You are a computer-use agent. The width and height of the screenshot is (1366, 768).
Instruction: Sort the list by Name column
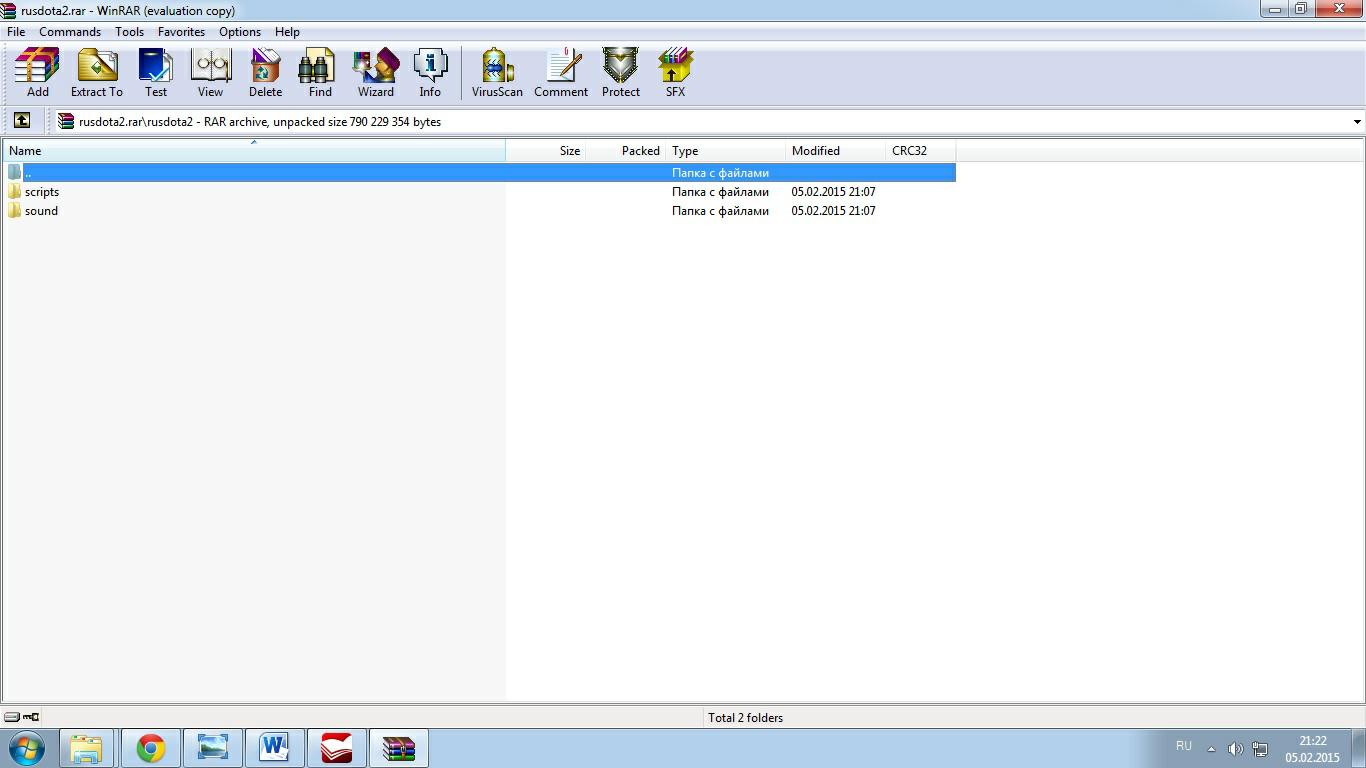253,151
